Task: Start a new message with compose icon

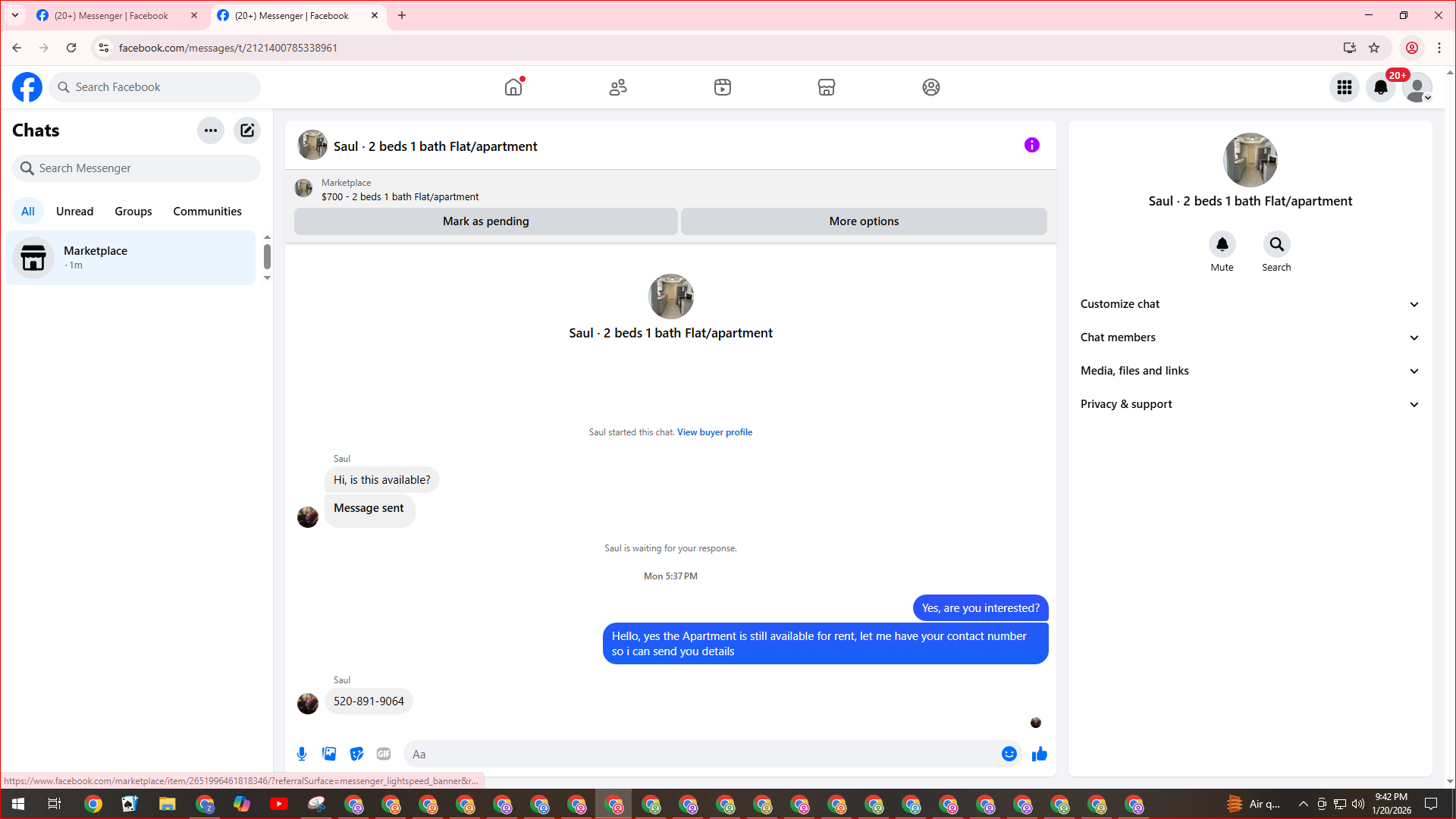Action: coord(247,130)
